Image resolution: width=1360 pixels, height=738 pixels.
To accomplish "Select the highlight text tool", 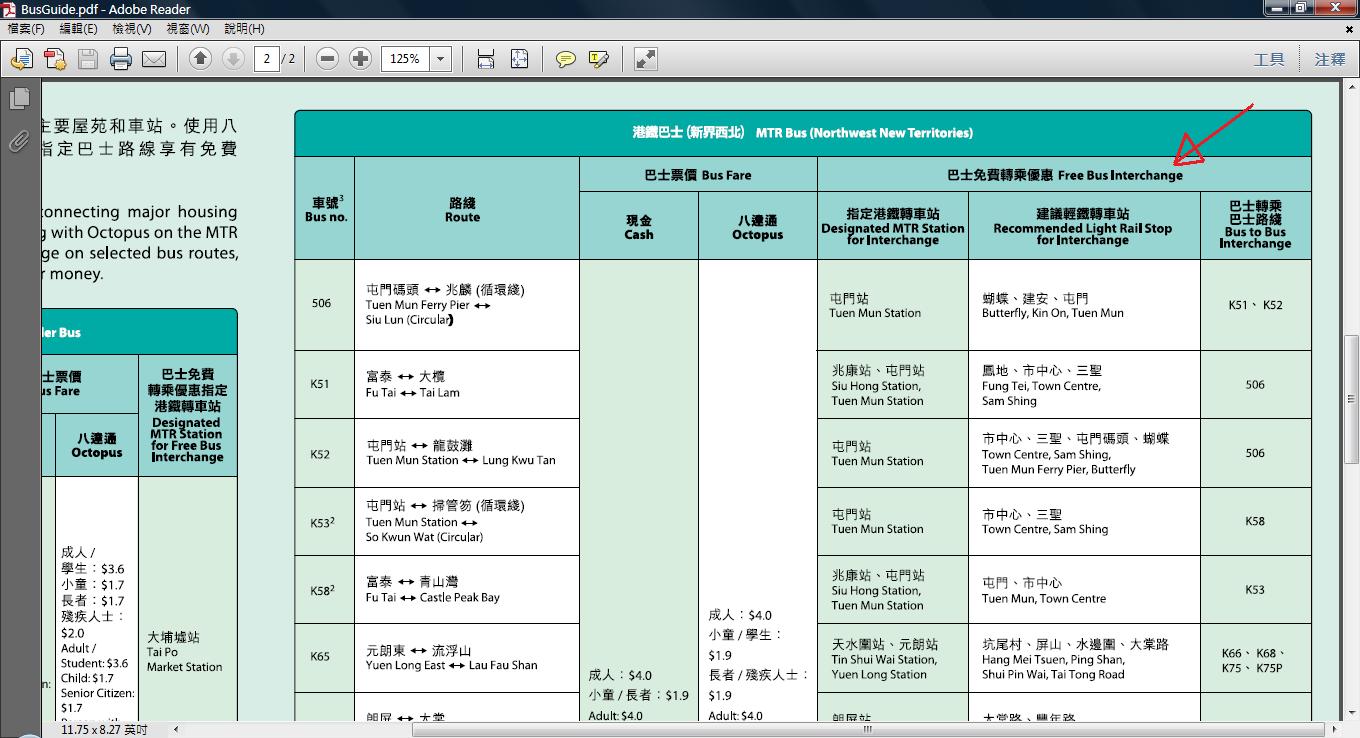I will (x=599, y=59).
